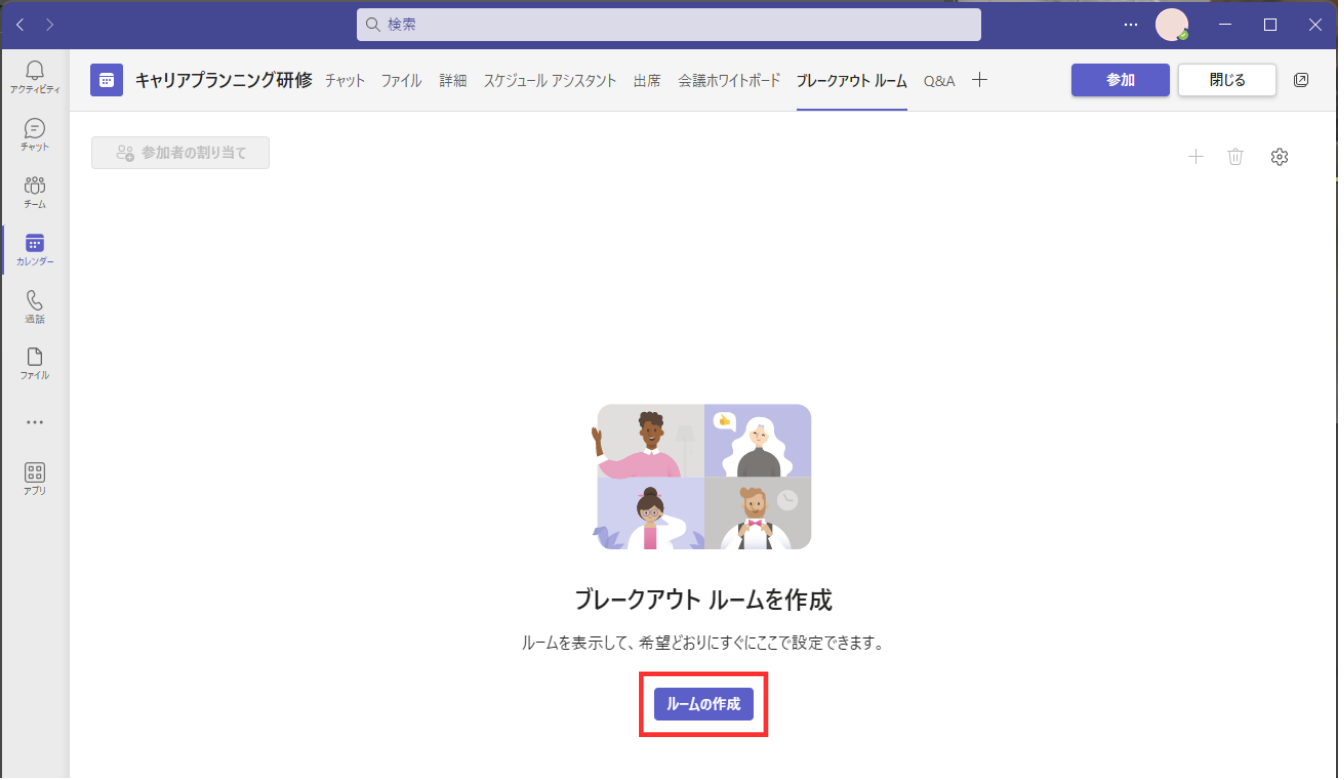
Task: Open チャット in the left sidebar
Action: (x=35, y=135)
